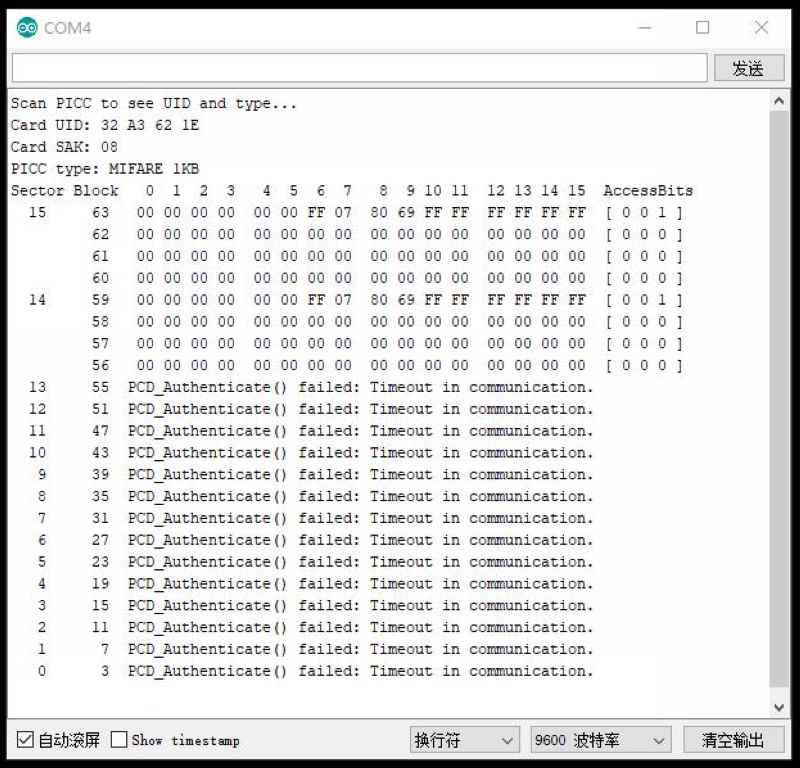The image size is (800, 768).
Task: Click sector number 15 label
Action: point(37,212)
